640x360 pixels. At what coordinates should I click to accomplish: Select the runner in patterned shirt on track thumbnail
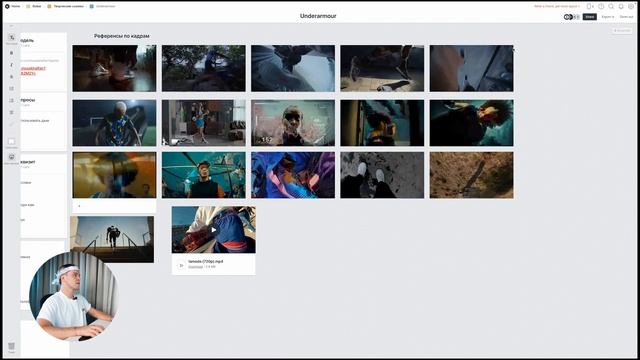[114, 123]
